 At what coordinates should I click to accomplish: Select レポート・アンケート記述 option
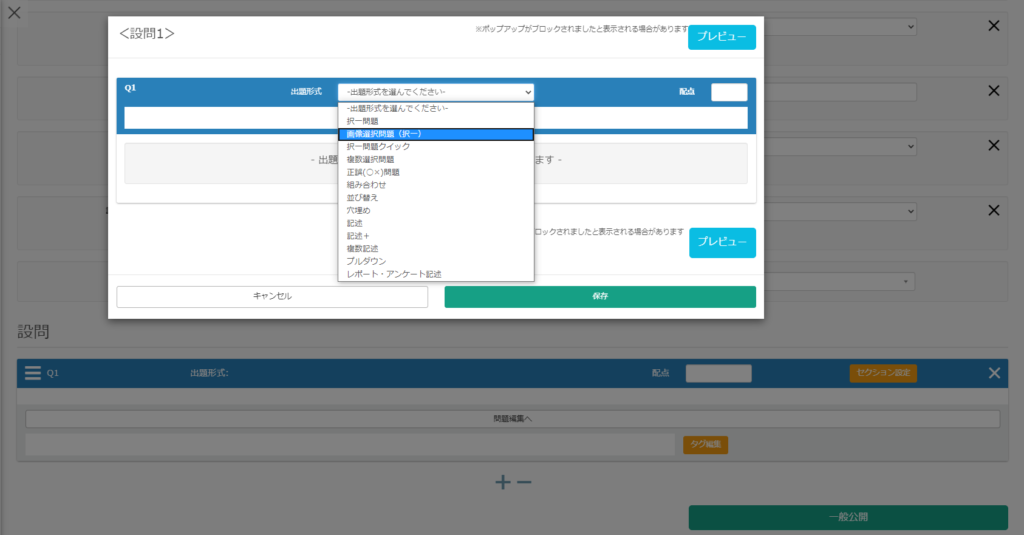[436, 274]
